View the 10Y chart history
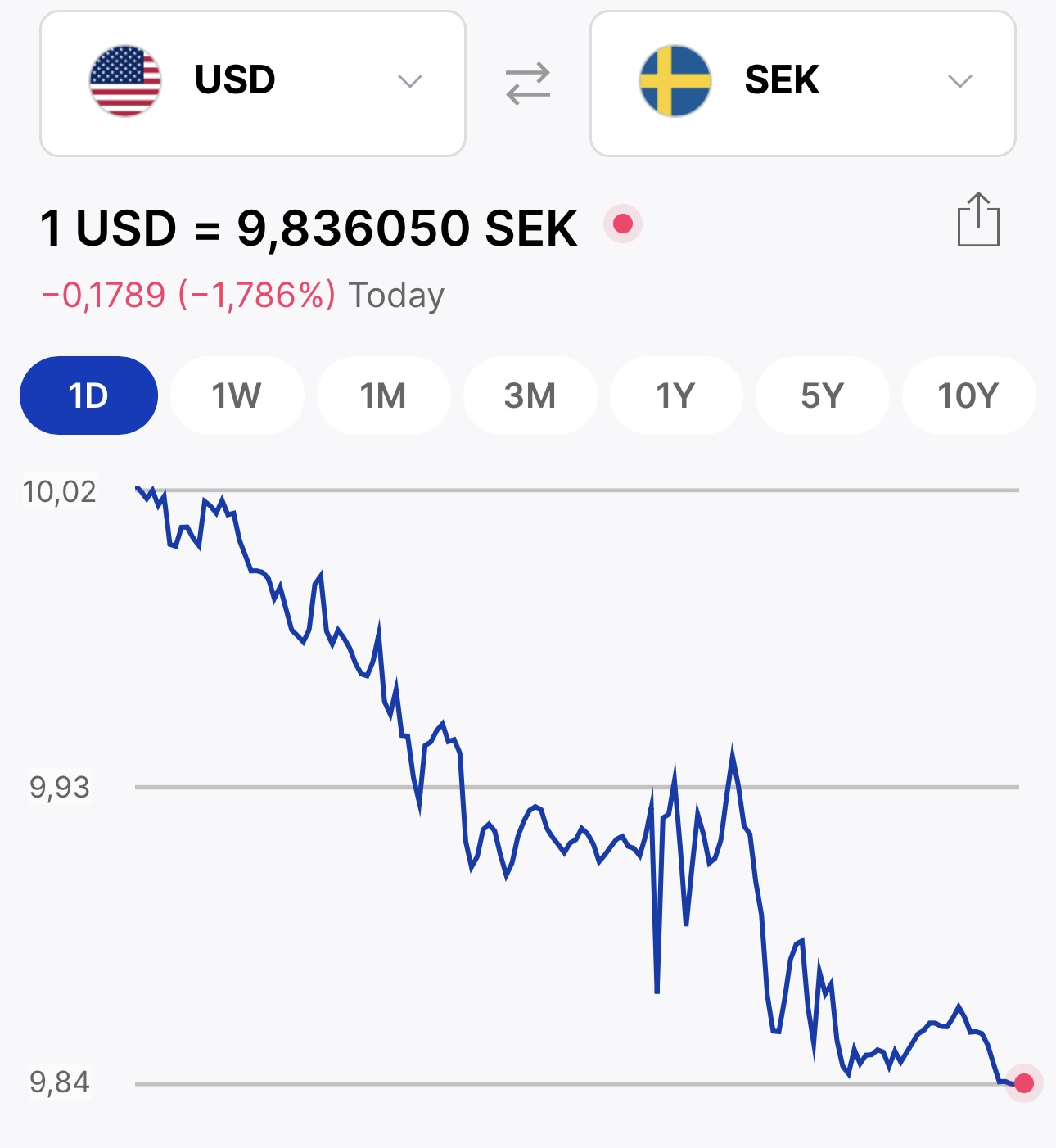 point(968,395)
